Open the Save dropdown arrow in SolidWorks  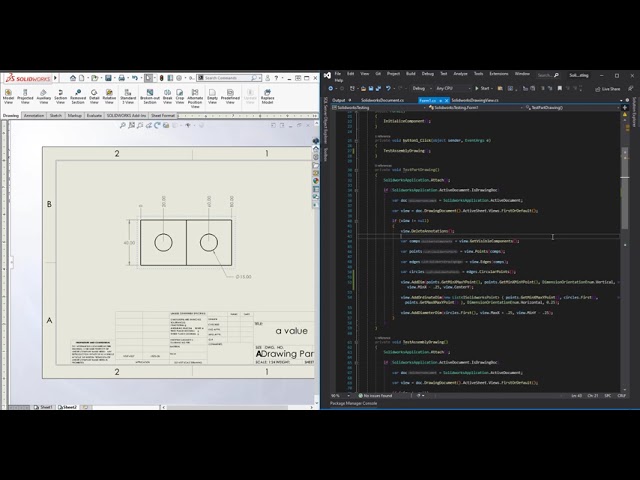(x=114, y=78)
